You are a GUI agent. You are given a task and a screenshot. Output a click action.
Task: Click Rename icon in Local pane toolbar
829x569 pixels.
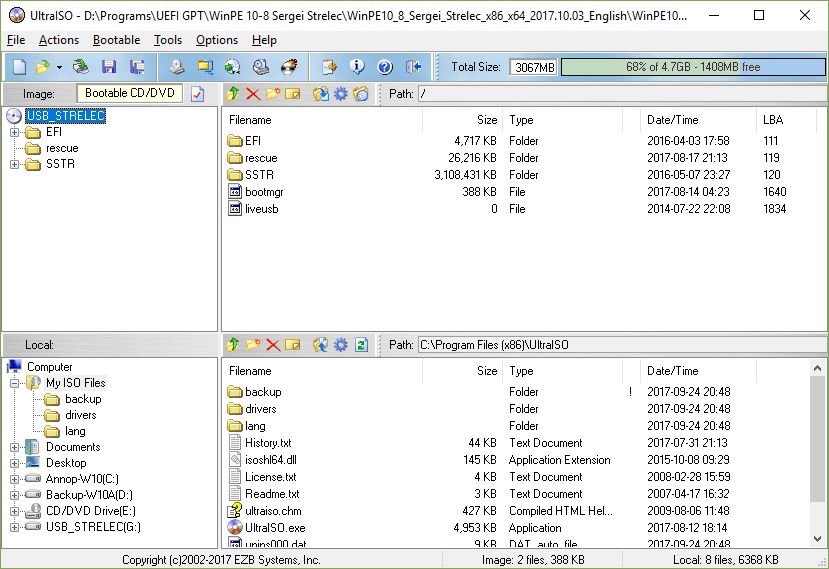click(292, 345)
